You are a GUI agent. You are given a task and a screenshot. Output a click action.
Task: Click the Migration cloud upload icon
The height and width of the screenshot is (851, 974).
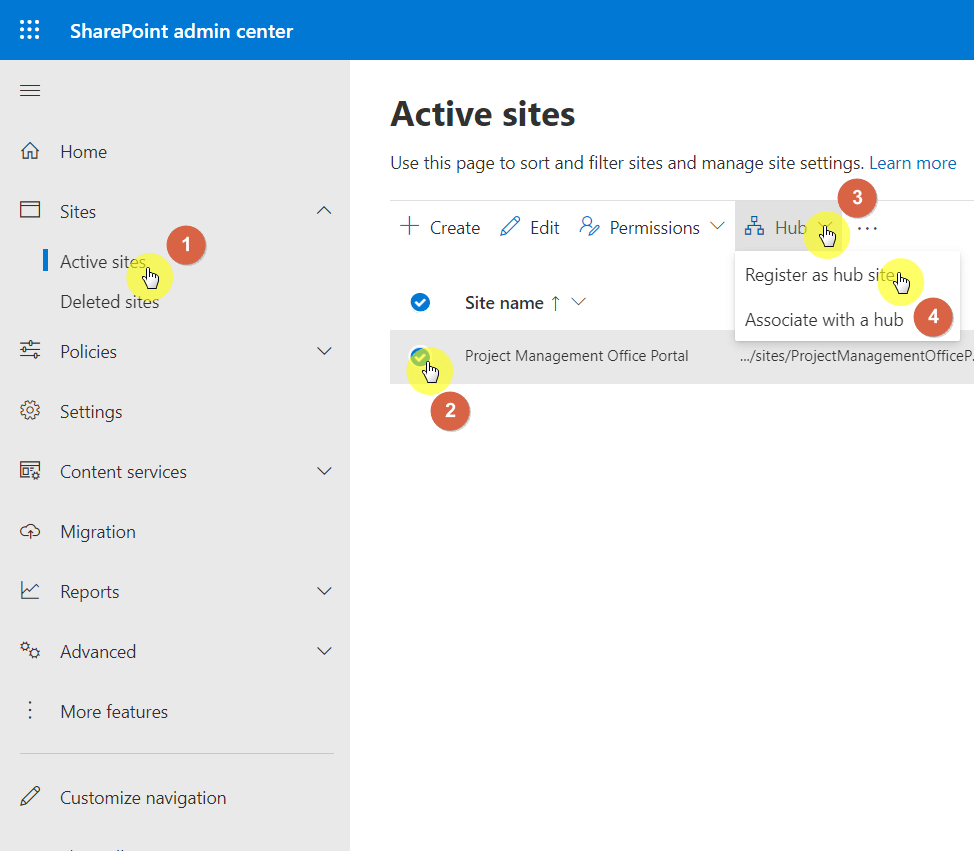coord(30,532)
